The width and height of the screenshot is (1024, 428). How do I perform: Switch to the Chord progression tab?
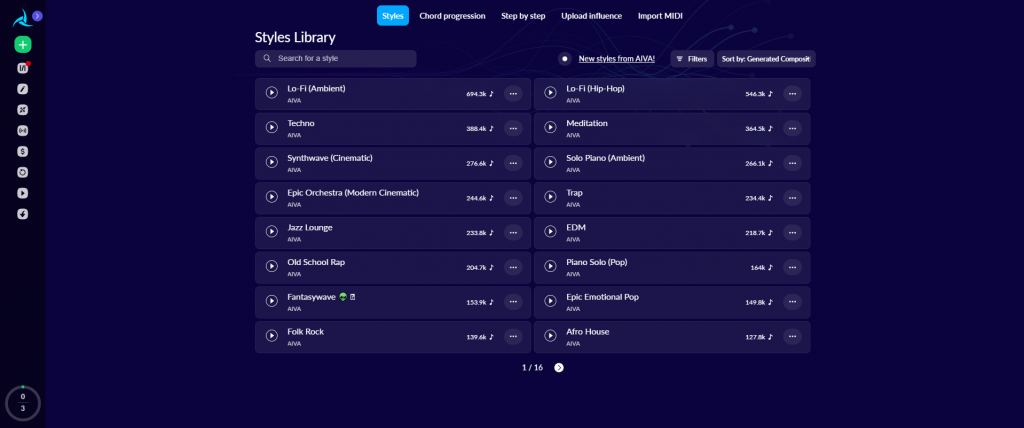pyautogui.click(x=452, y=16)
